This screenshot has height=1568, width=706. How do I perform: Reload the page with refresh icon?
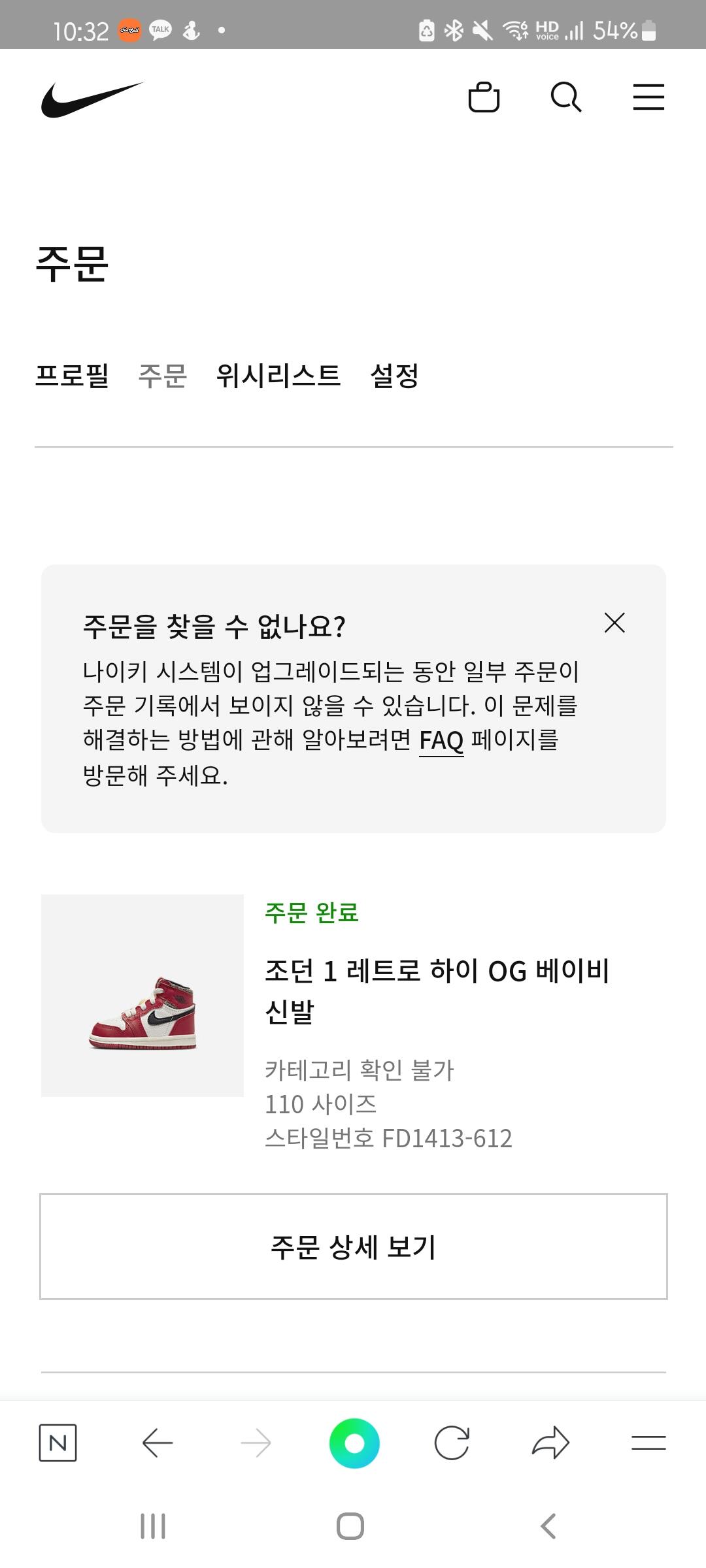point(452,1443)
